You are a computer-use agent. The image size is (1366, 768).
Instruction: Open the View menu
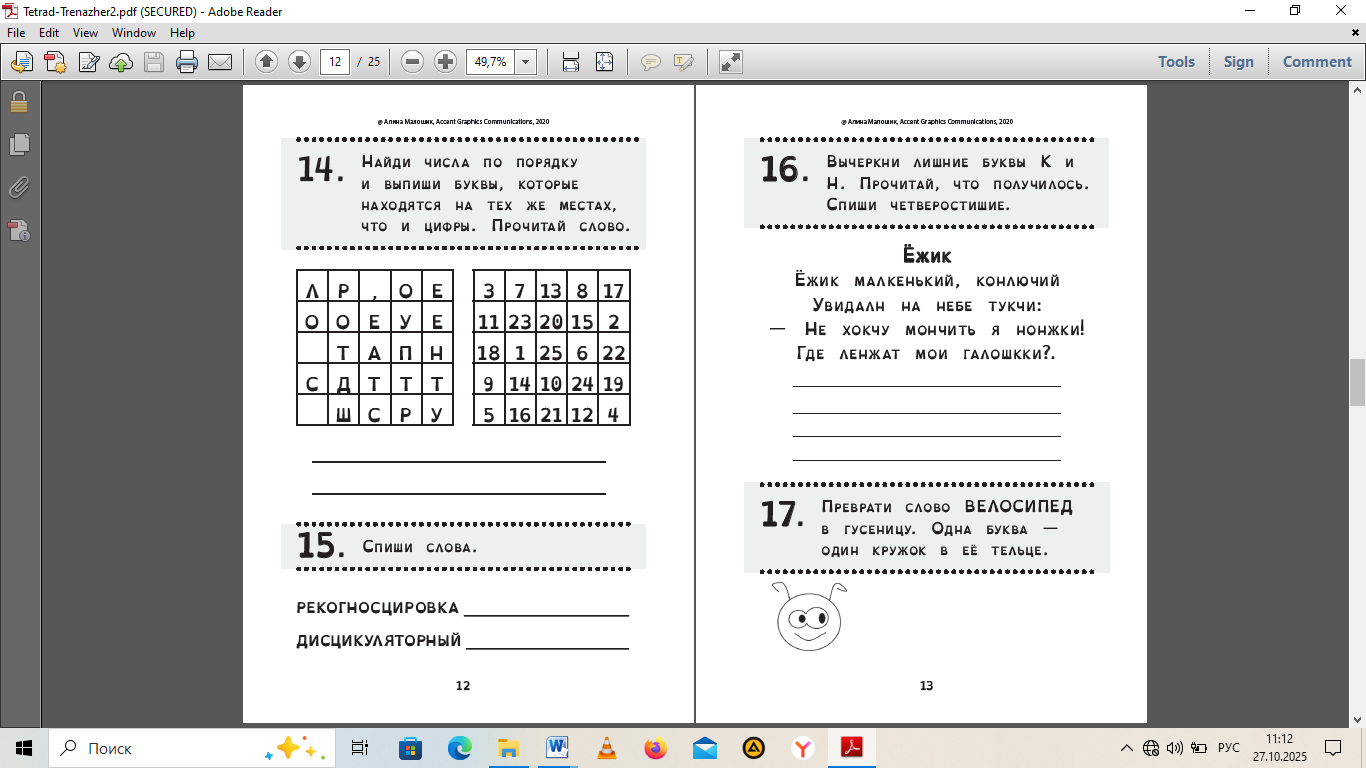coord(85,33)
